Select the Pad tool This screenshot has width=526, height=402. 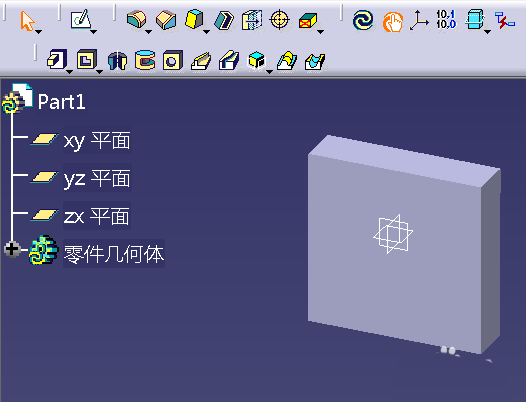pyautogui.click(x=57, y=59)
